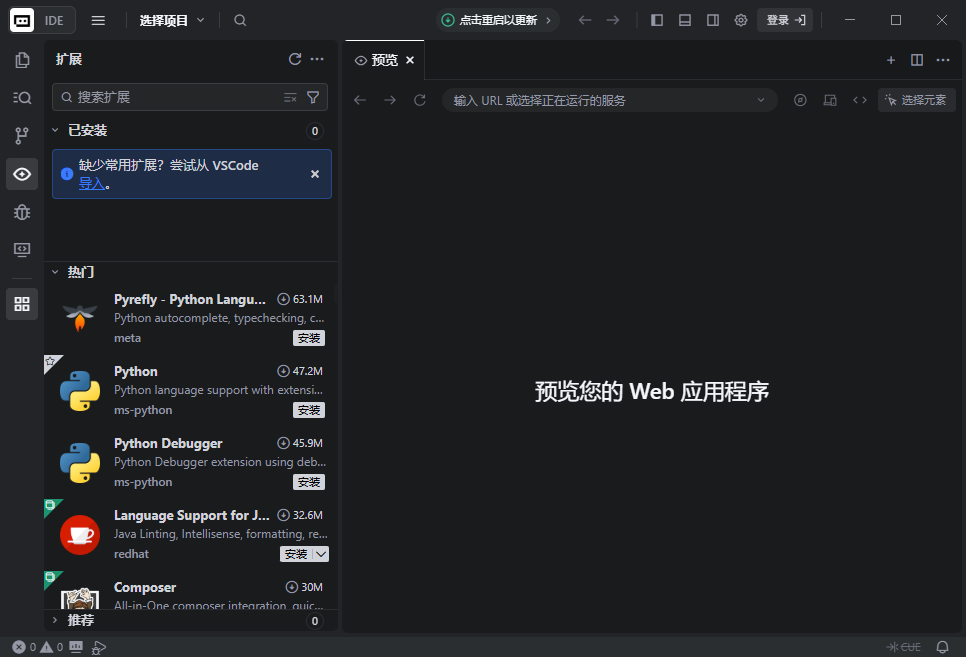
Task: Click the top bar search magnifier
Action: (x=240, y=20)
